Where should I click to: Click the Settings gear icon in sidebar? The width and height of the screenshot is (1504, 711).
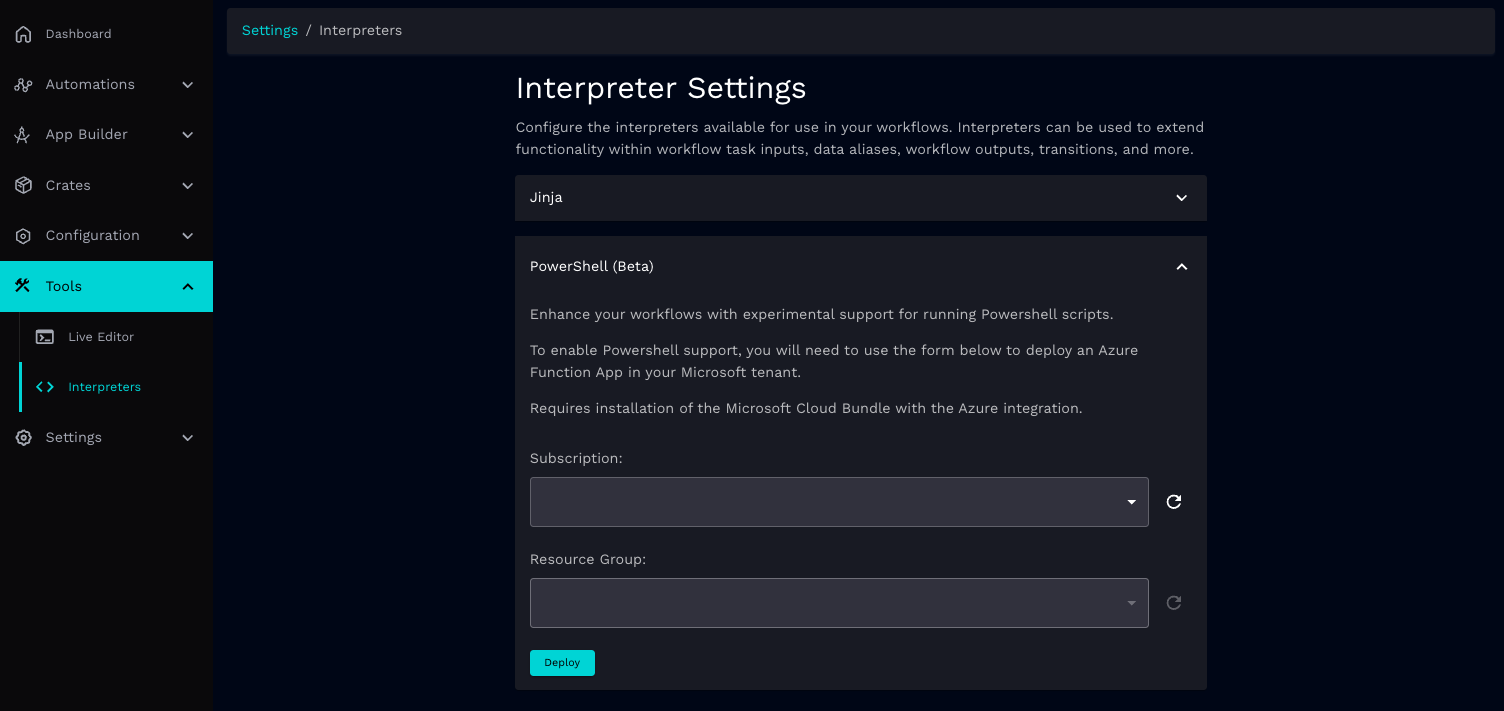tap(23, 438)
